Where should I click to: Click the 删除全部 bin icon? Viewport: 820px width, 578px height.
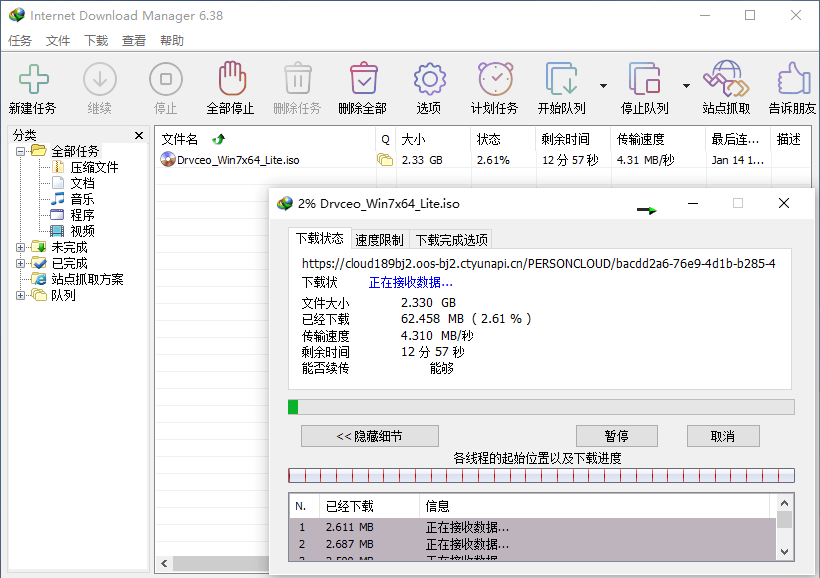coord(363,78)
